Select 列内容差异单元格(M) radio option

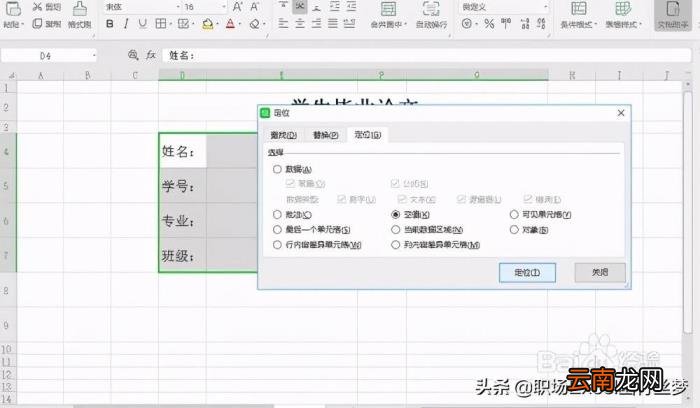[x=396, y=245]
